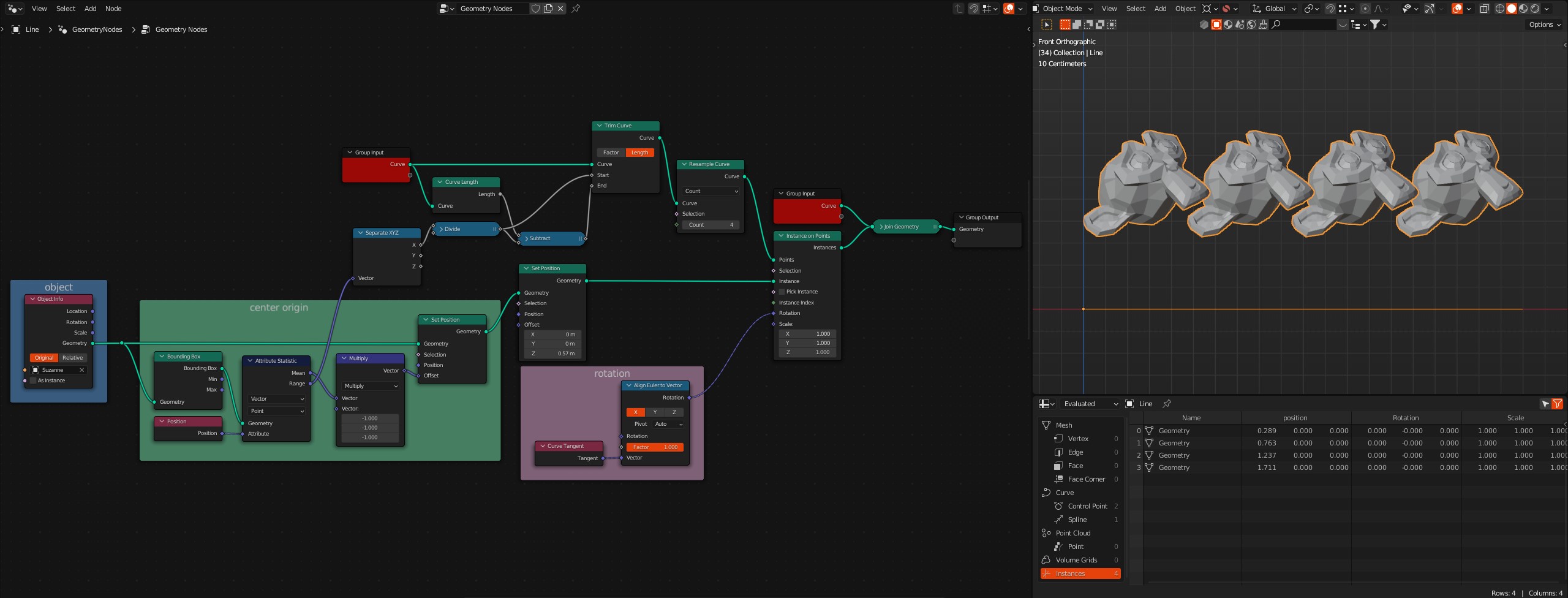
Task: Toggle 3D viewport overlays
Action: [1457, 9]
